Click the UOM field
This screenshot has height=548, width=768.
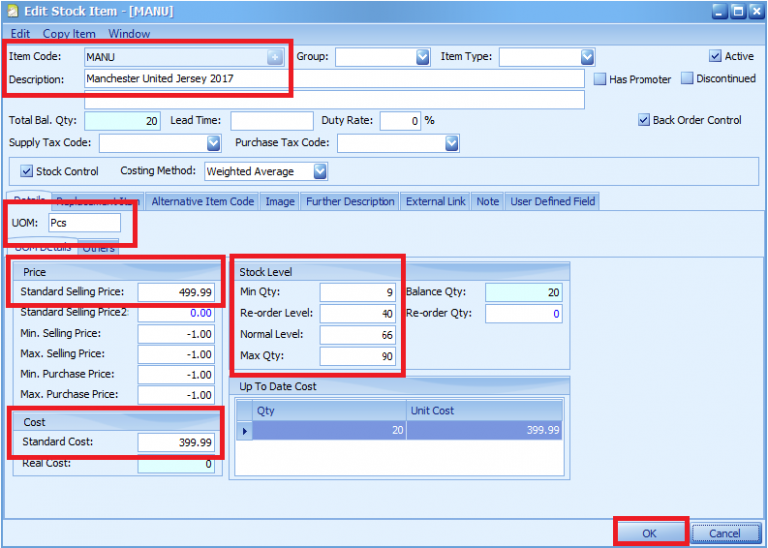84,223
